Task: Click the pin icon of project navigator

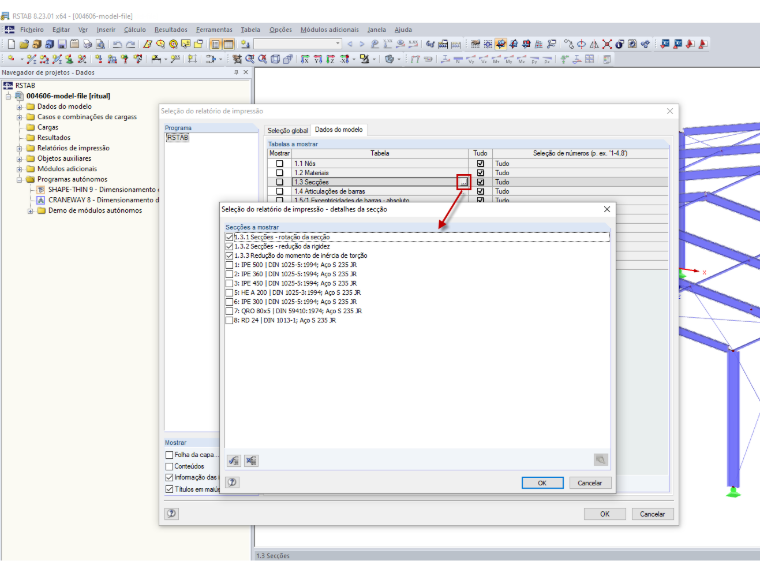Action: tap(236, 72)
